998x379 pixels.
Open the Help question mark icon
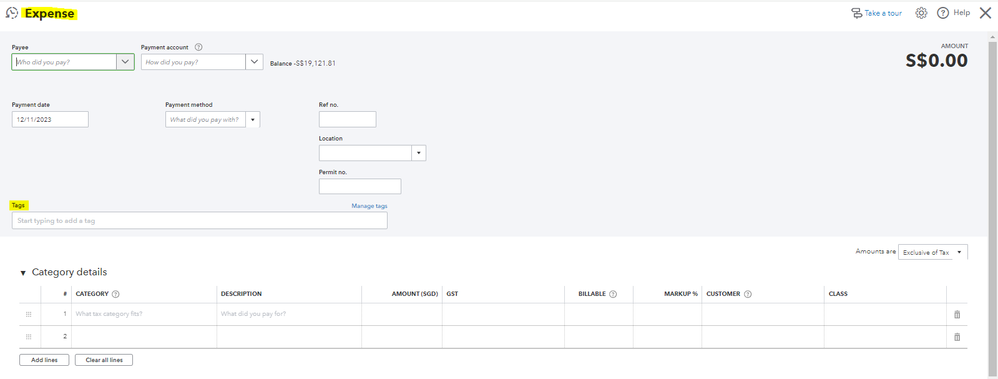click(943, 13)
